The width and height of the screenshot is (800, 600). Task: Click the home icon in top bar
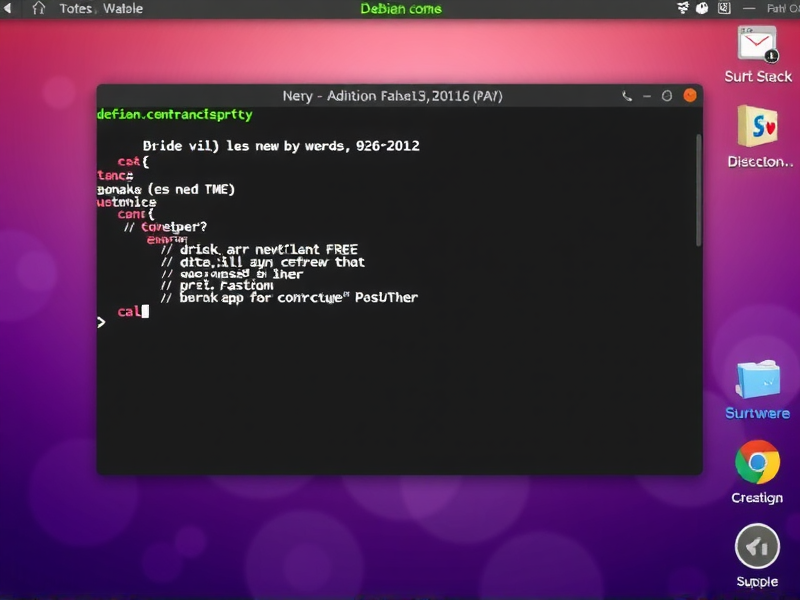point(39,9)
